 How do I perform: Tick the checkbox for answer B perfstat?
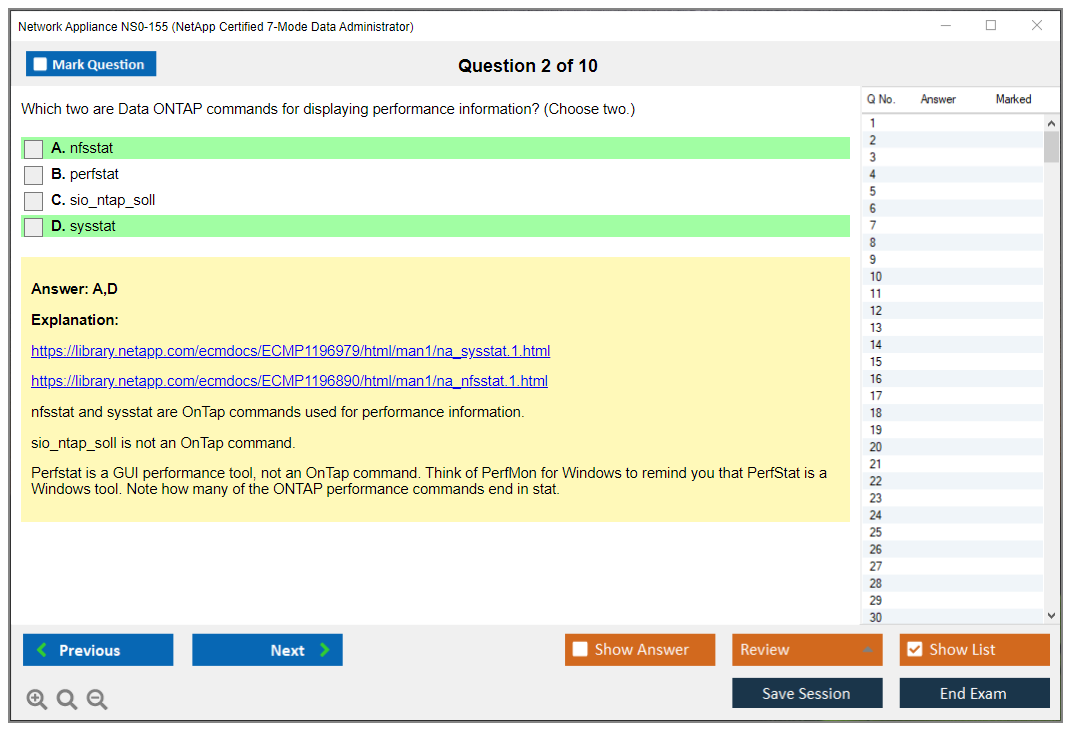pyautogui.click(x=34, y=175)
